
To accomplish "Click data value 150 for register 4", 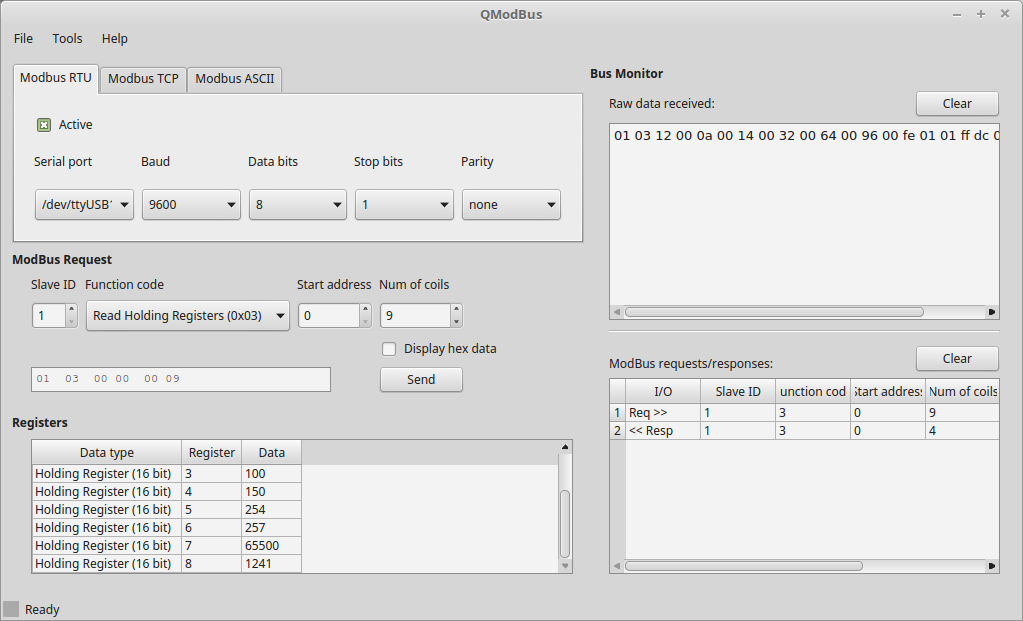I will (x=271, y=492).
